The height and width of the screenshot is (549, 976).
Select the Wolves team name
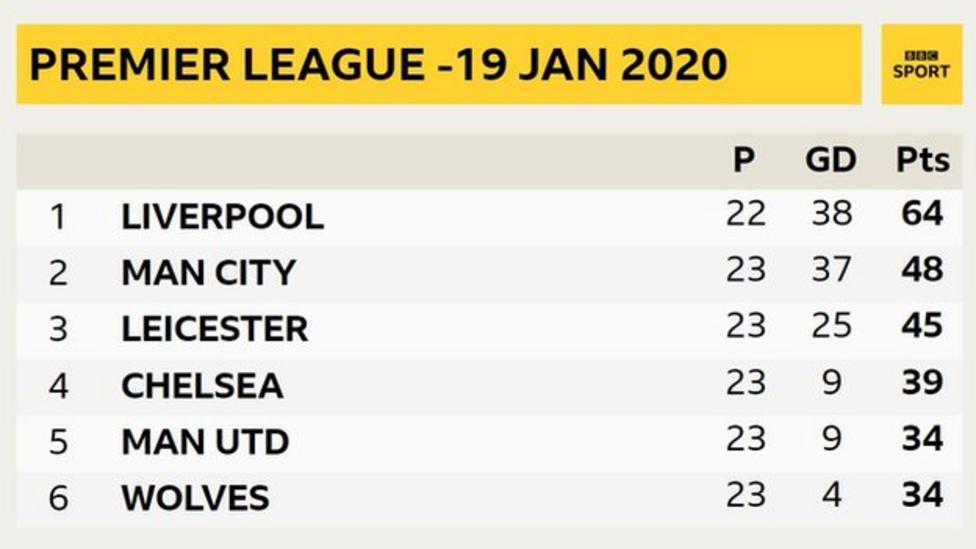coord(195,498)
